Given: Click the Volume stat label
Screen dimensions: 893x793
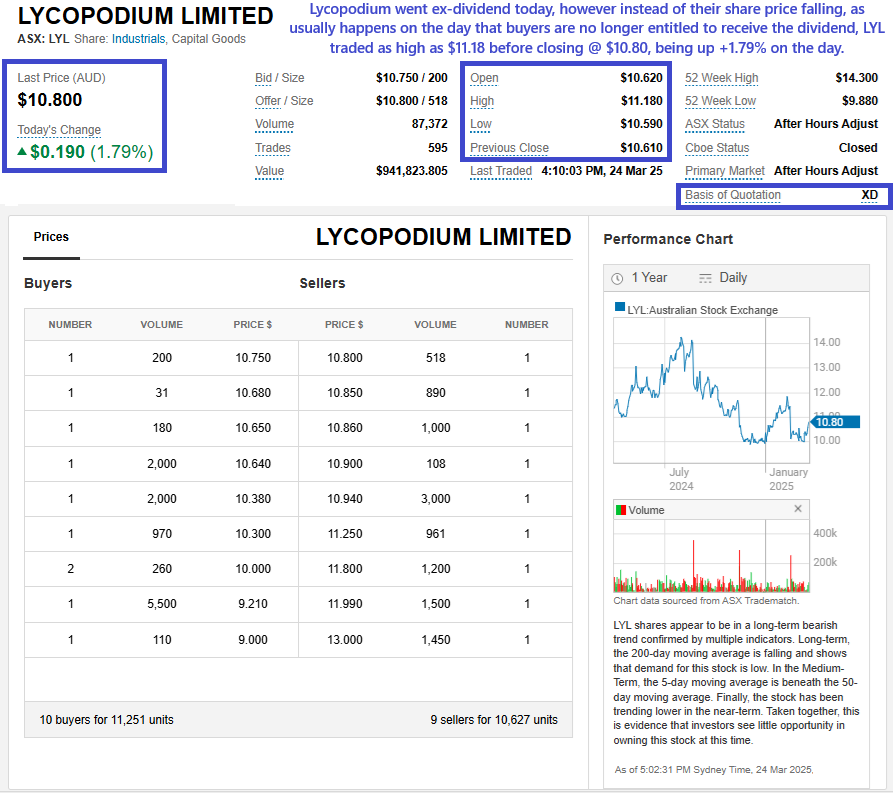Looking at the screenshot, I should [x=275, y=124].
